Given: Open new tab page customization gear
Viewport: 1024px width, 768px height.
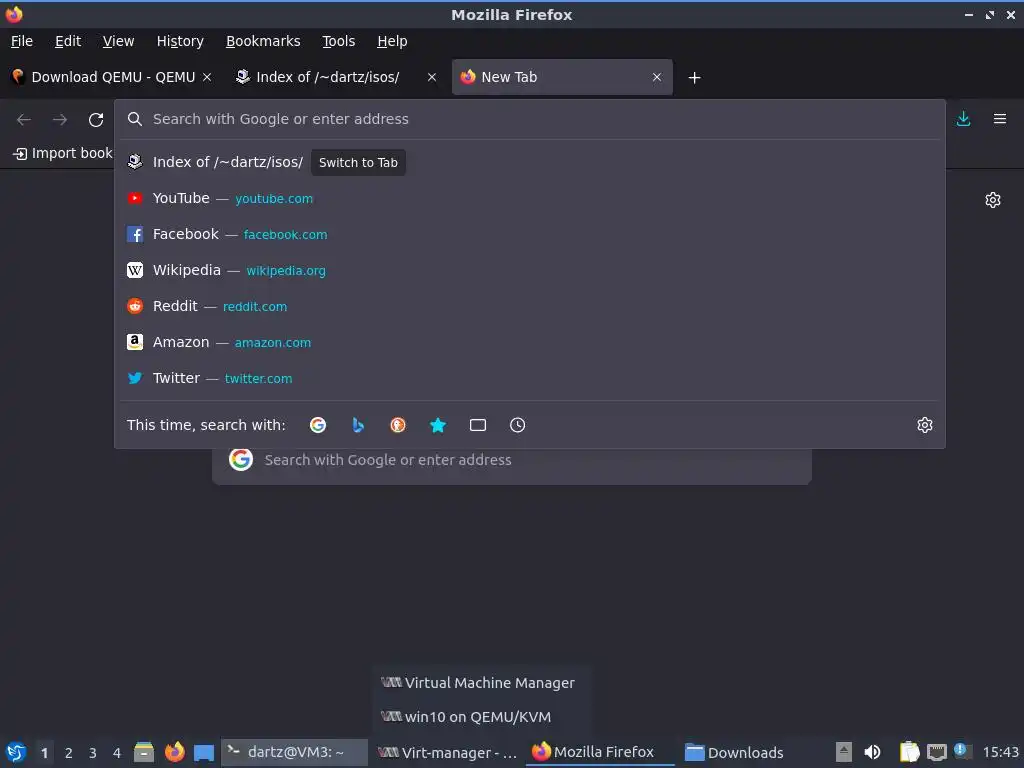Looking at the screenshot, I should tap(993, 200).
